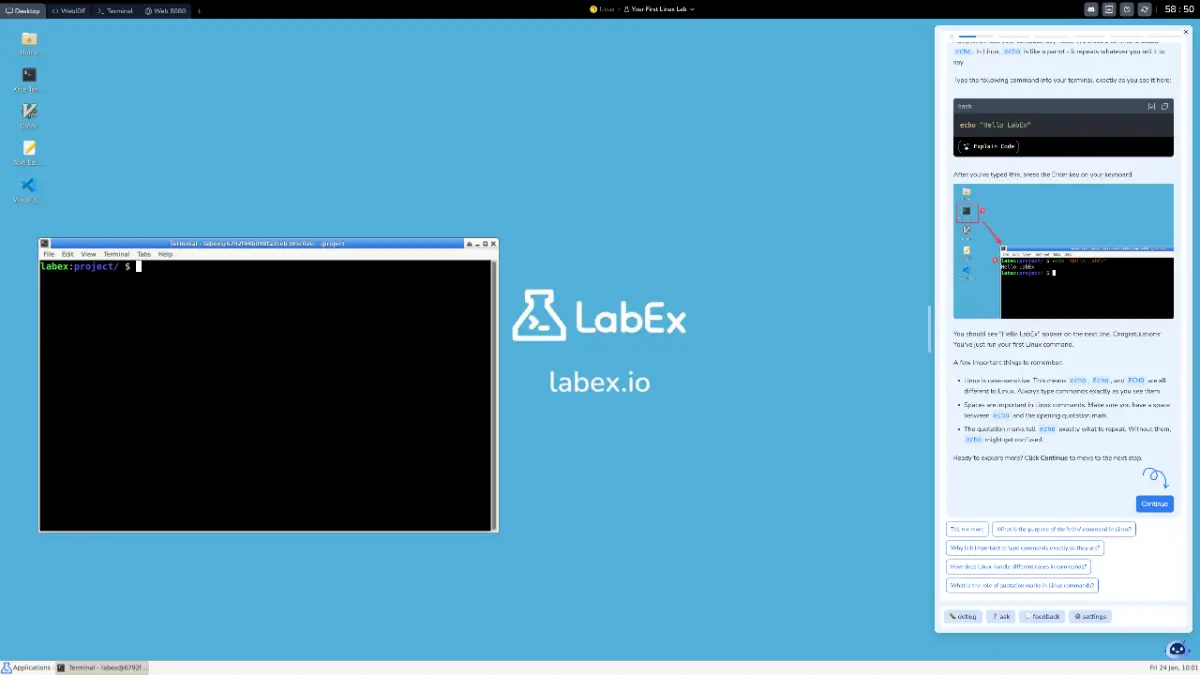1200x675 pixels.
Task: Click the debug icon in the panel footer
Action: click(962, 616)
